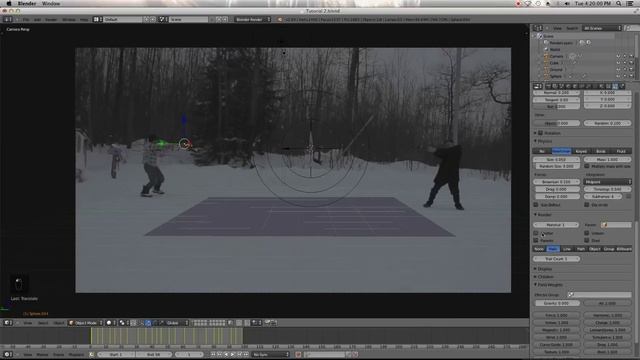Image resolution: width=640 pixels, height=360 pixels.
Task: Open the Render properties tab icon
Action: pos(548,86)
